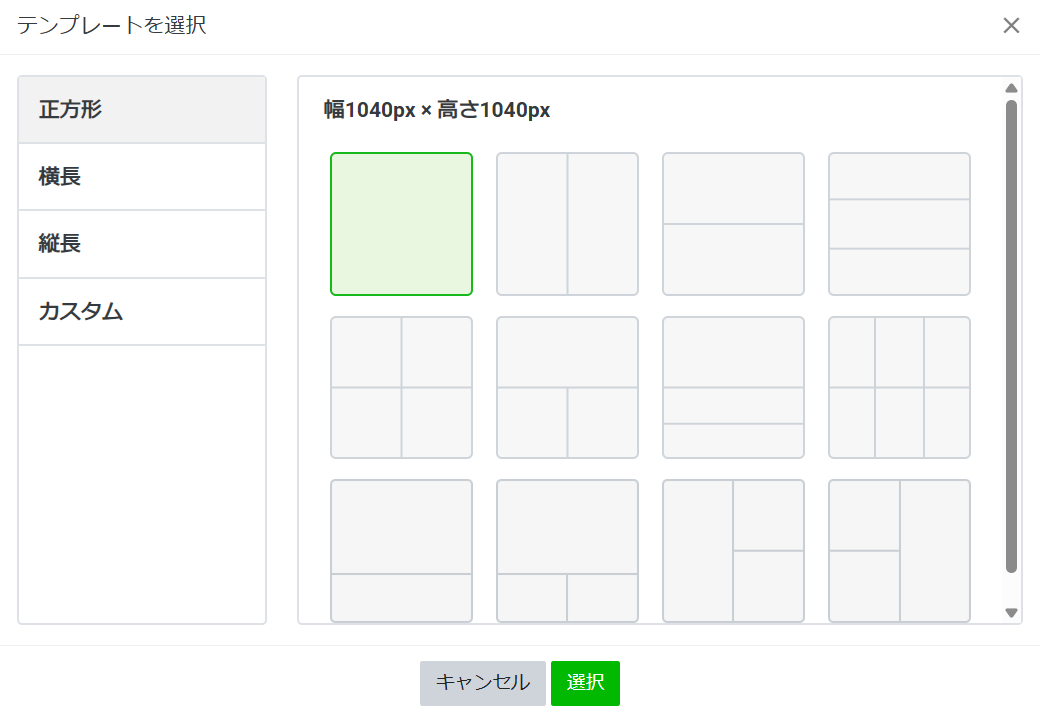1040x713 pixels.
Task: Pick the two horizontal rows template
Action: [x=733, y=224]
